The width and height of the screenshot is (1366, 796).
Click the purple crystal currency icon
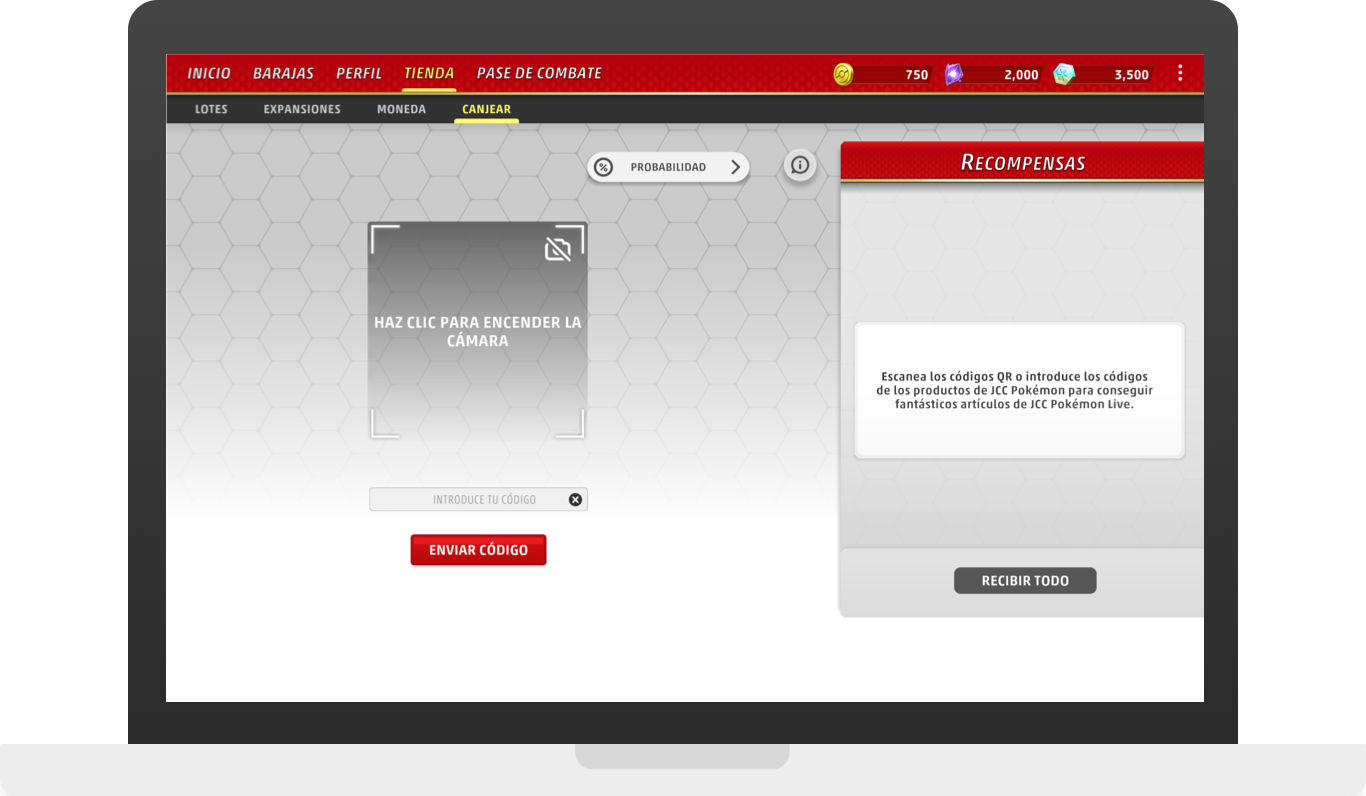click(954, 74)
